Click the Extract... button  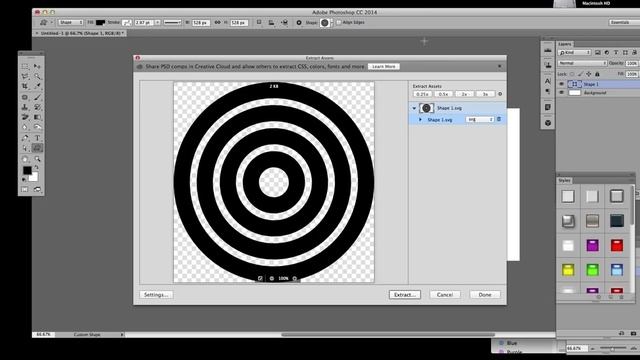(x=404, y=295)
